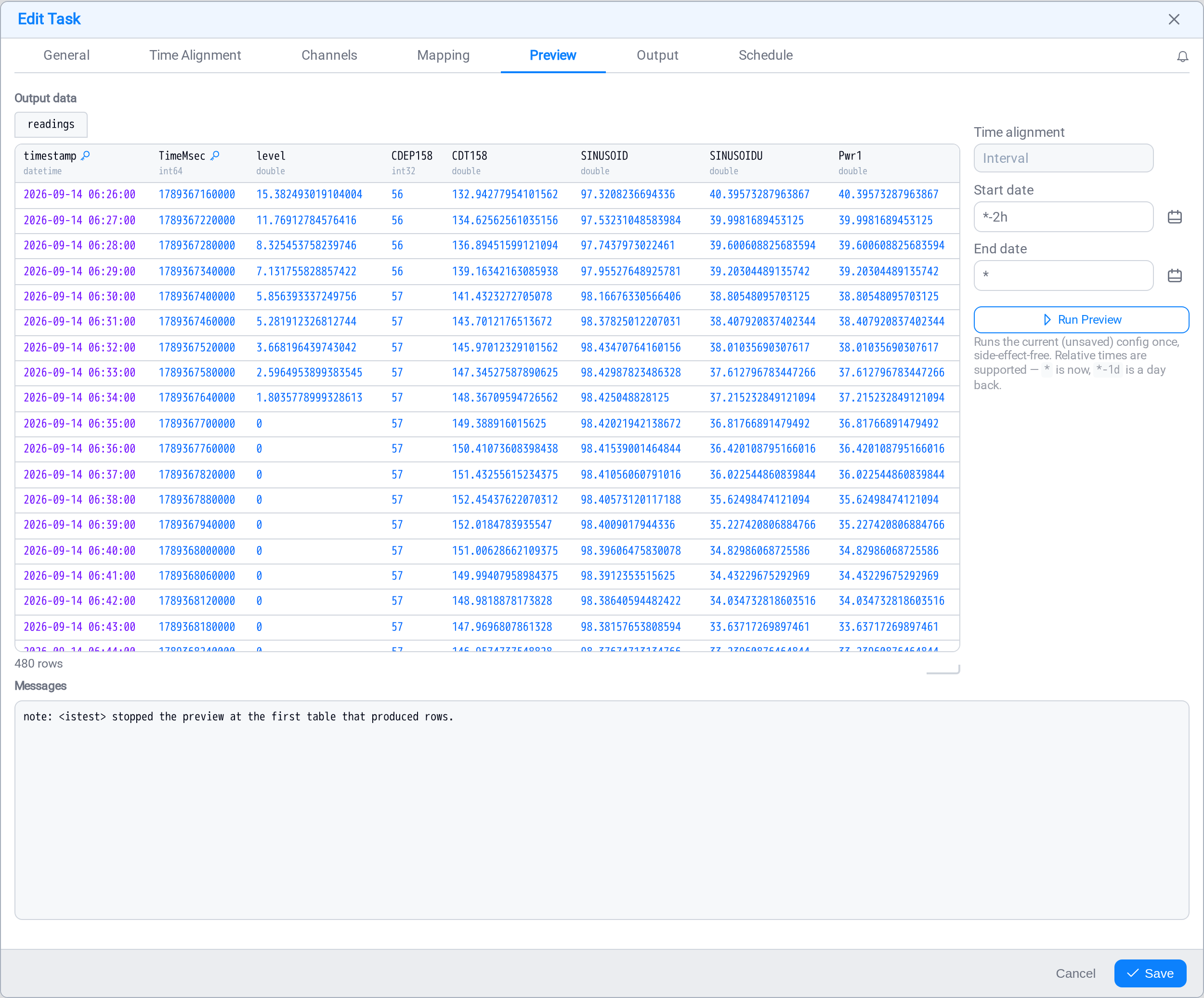
Task: Click Pwr1 value 33.63717269897461
Action: coord(888,626)
